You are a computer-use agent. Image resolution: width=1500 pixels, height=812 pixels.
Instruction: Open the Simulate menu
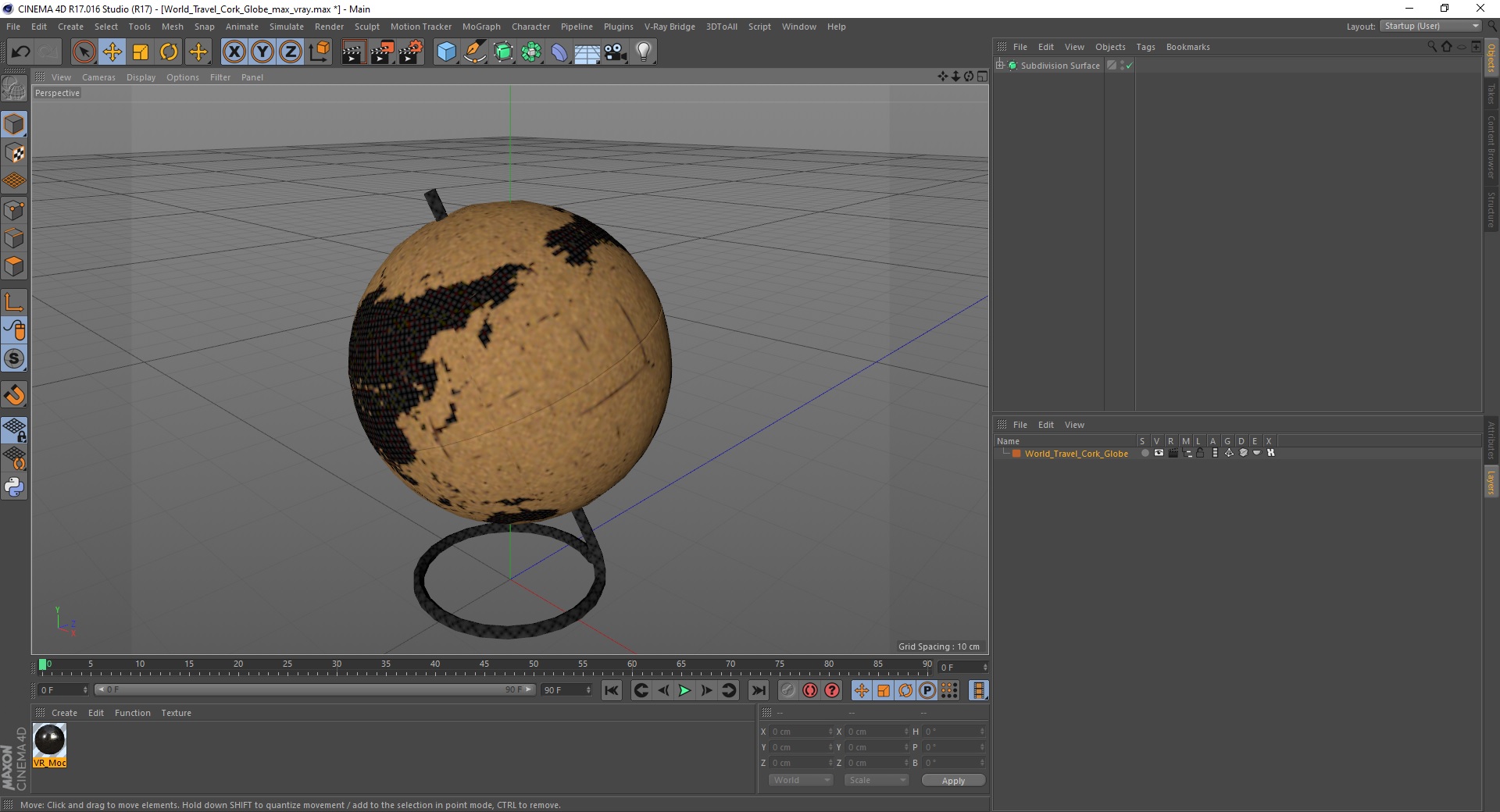287,27
